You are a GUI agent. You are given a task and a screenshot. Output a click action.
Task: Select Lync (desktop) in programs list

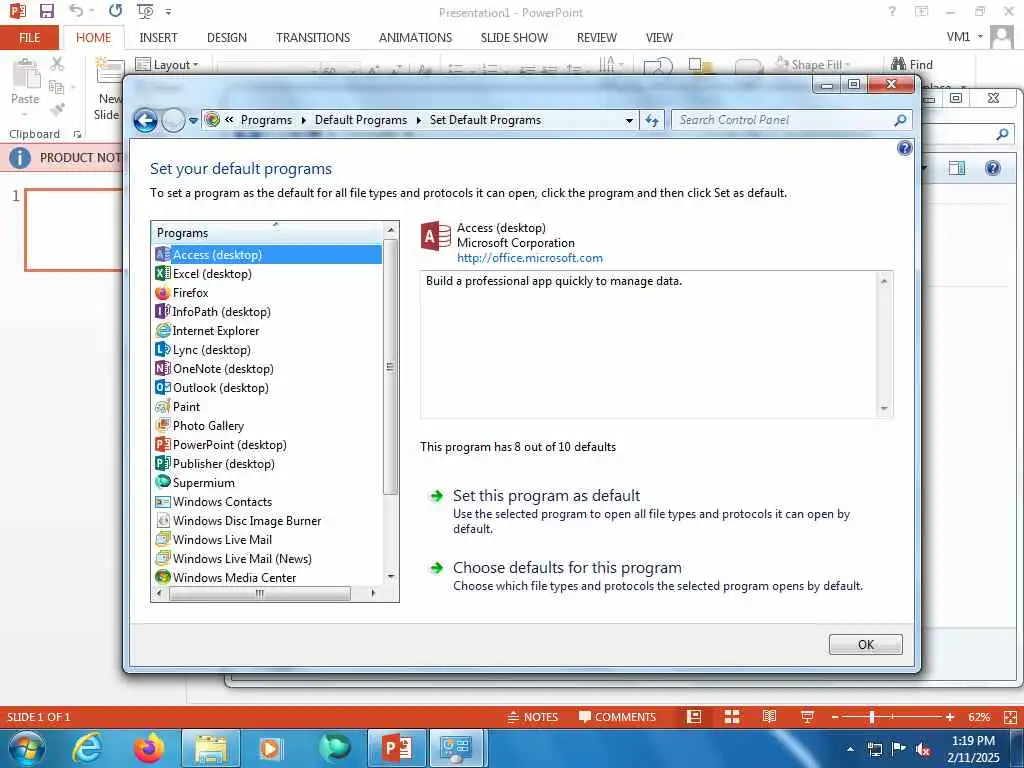coord(202,349)
